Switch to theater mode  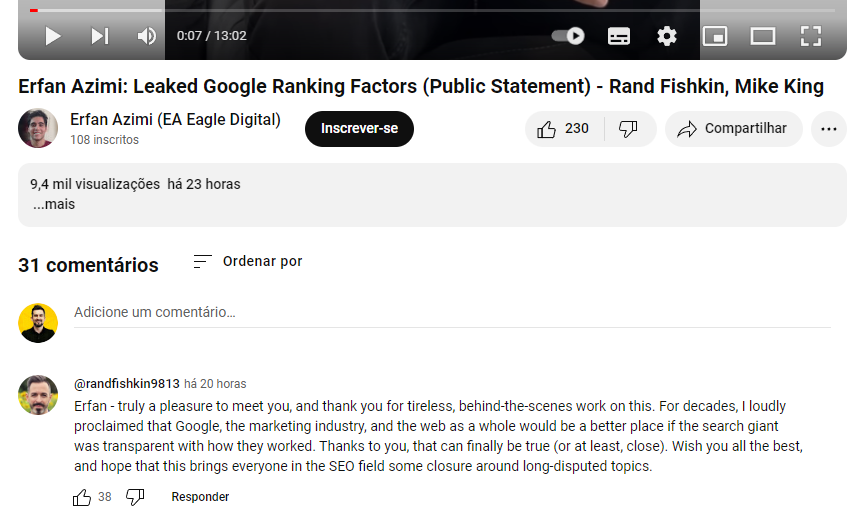[763, 36]
